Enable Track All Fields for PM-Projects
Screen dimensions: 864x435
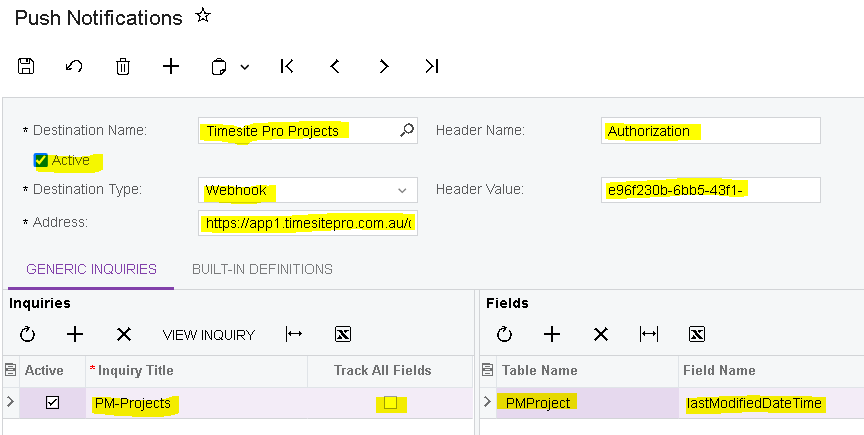390,403
